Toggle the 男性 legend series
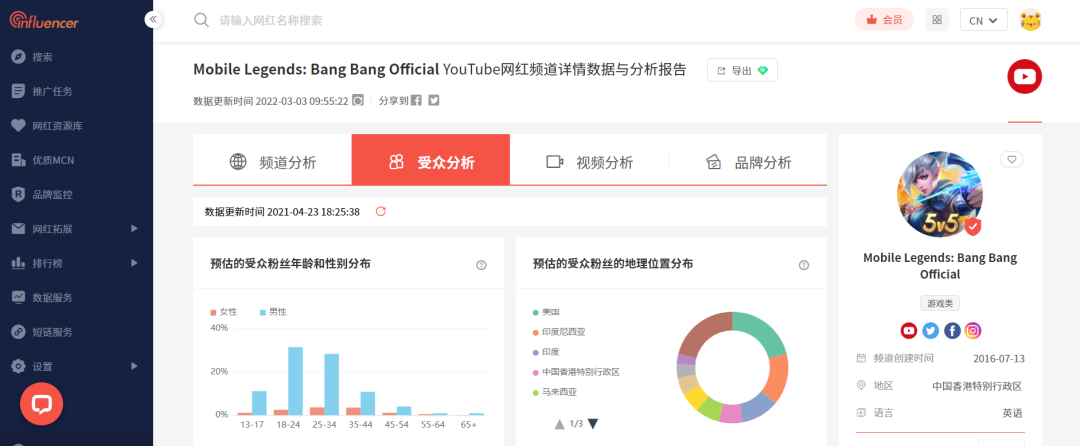This screenshot has width=1080, height=446. (x=273, y=312)
